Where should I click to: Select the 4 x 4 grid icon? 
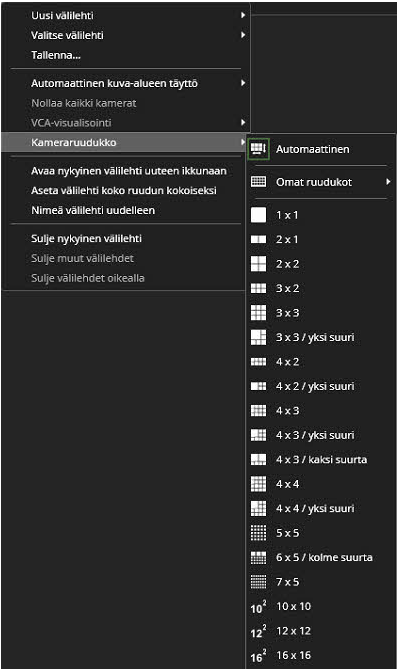(x=258, y=484)
